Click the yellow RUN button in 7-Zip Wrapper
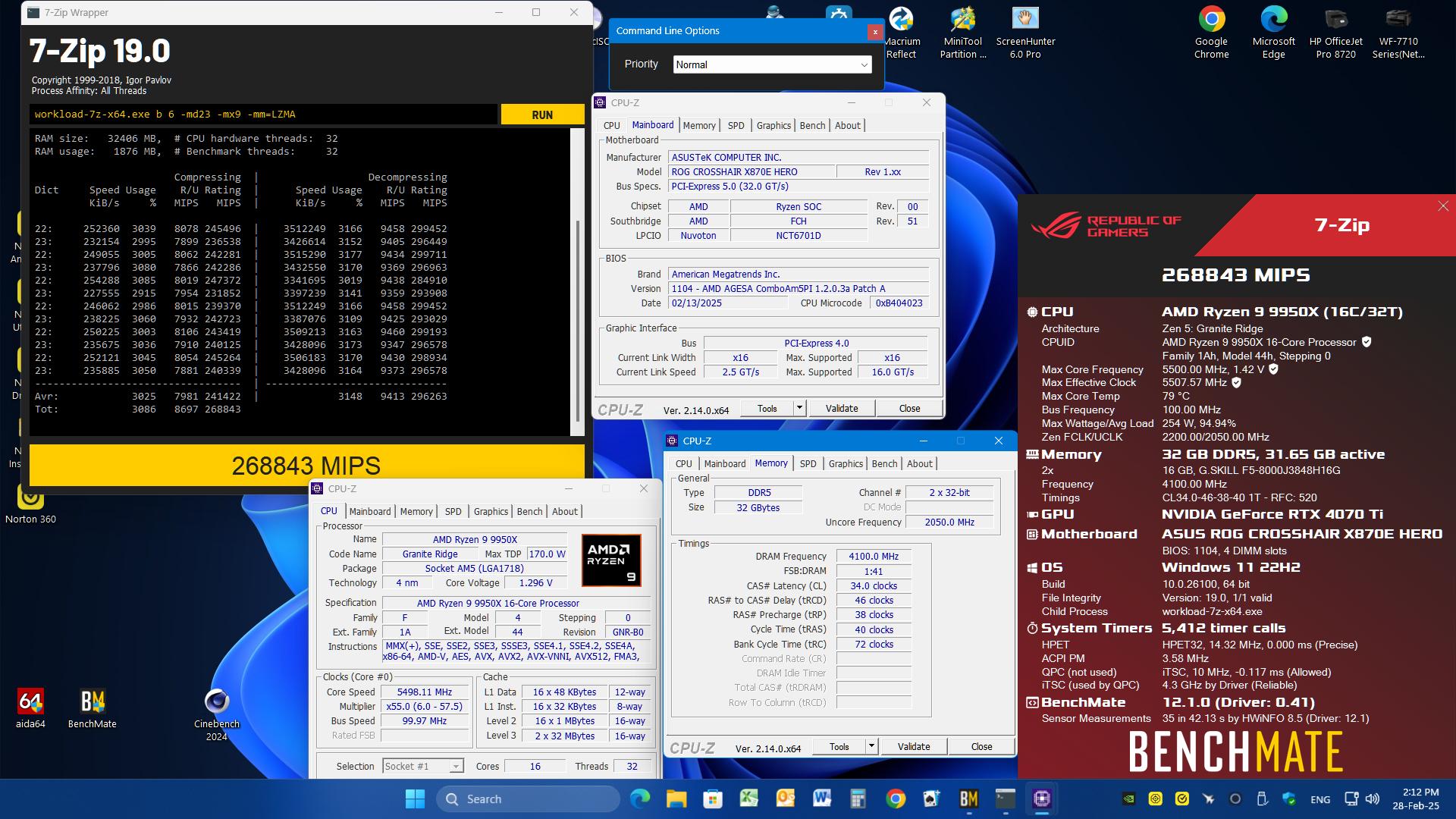The width and height of the screenshot is (1456, 819). [x=542, y=115]
